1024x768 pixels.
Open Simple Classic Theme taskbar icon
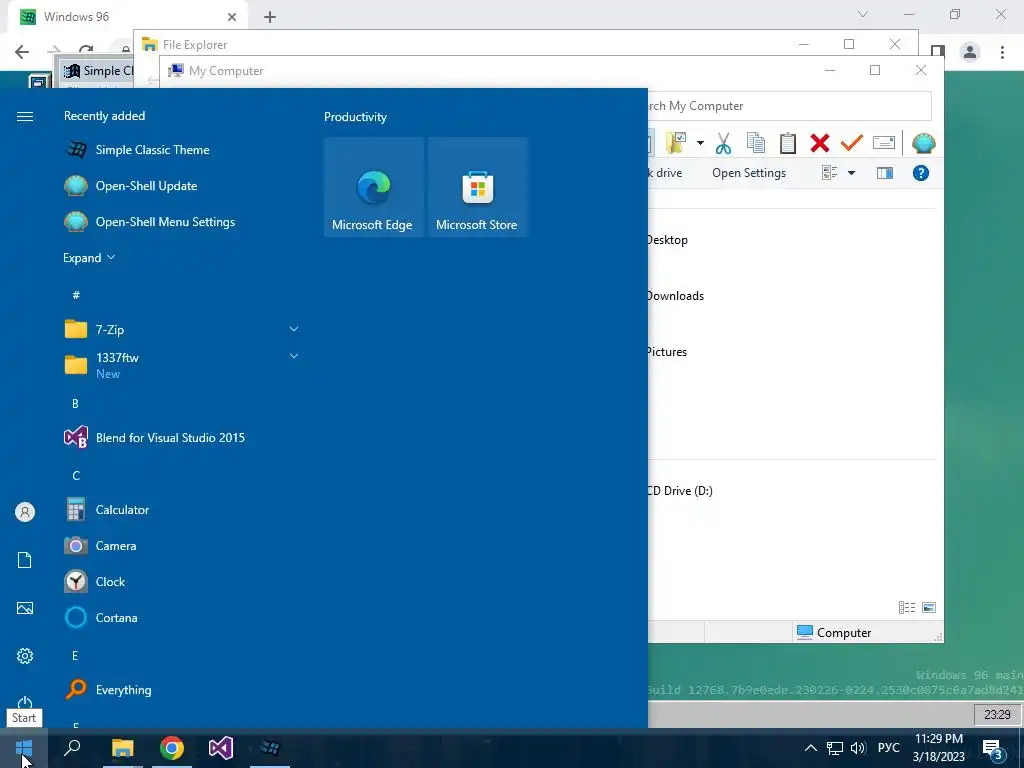coord(270,748)
